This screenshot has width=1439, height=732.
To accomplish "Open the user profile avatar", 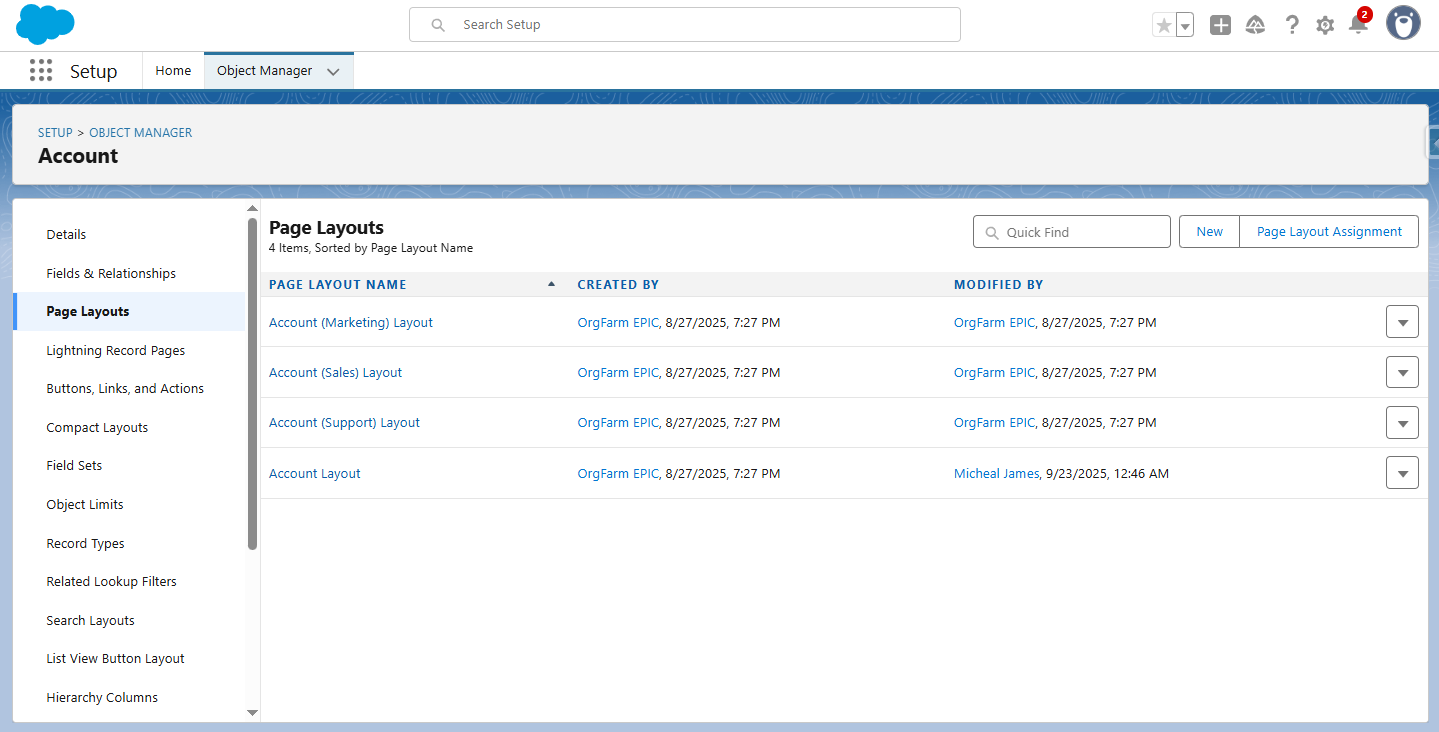I will [1403, 24].
